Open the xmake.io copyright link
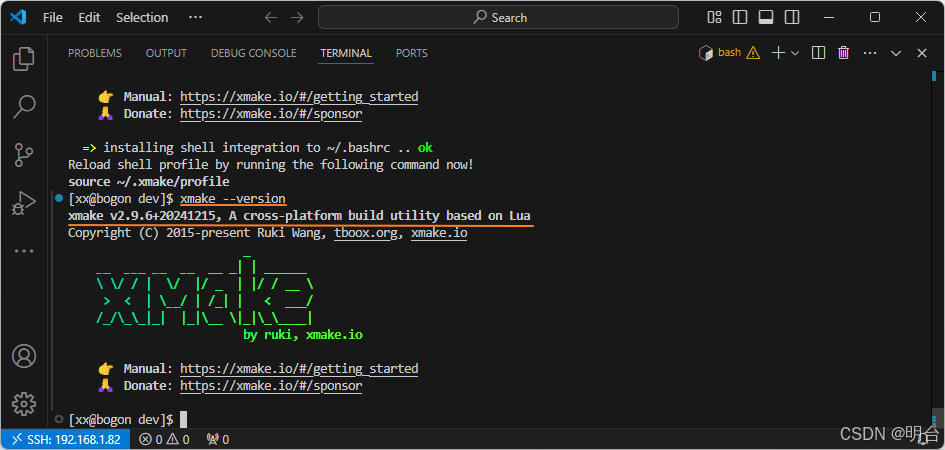This screenshot has height=450, width=945. [x=439, y=233]
